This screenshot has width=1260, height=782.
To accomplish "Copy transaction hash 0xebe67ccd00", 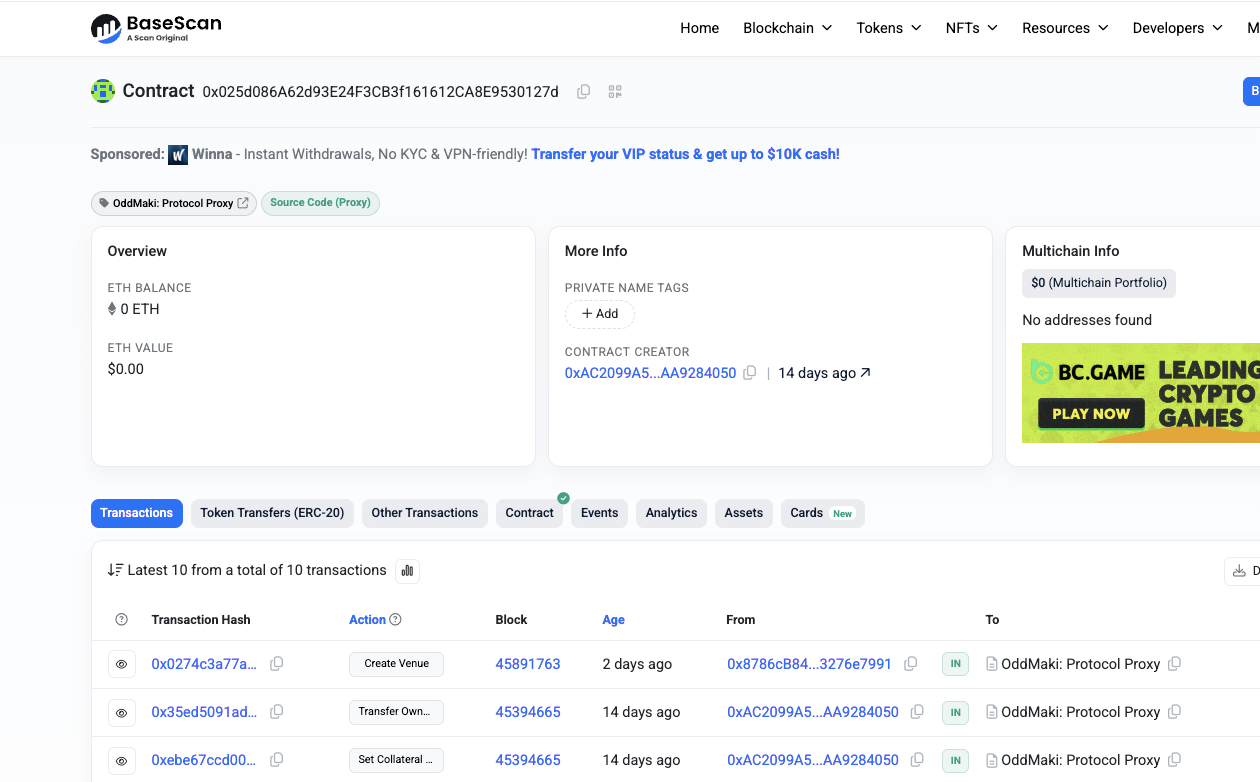I will [x=277, y=760].
